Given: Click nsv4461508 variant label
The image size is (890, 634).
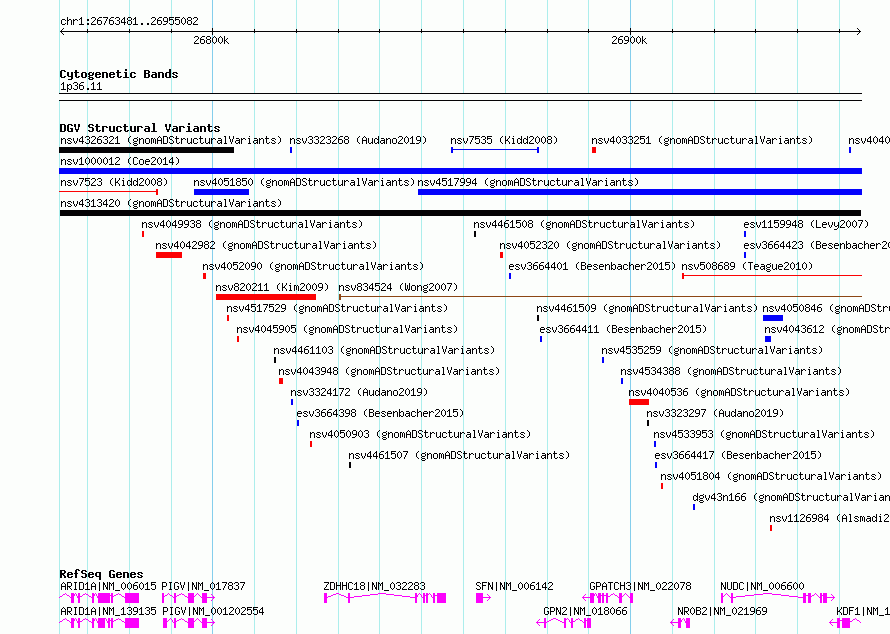Looking at the screenshot, I should tap(584, 224).
